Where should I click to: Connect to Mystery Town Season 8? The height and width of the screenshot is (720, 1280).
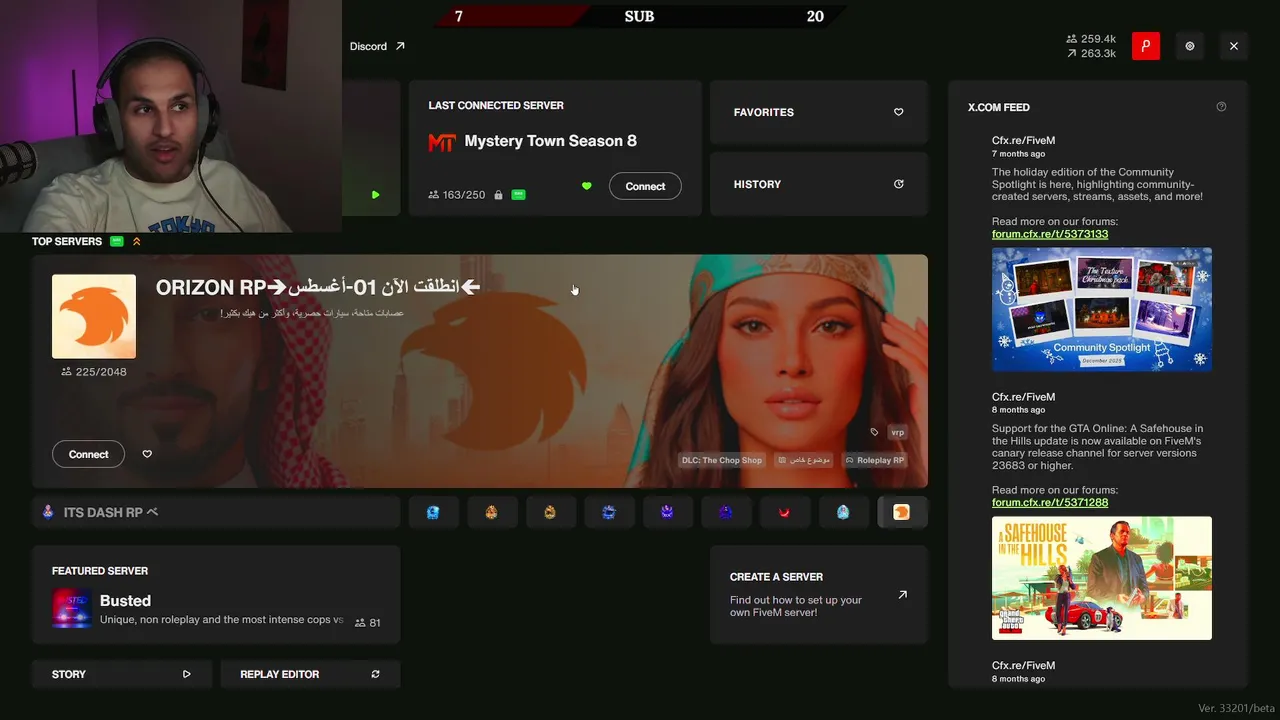[x=645, y=186]
